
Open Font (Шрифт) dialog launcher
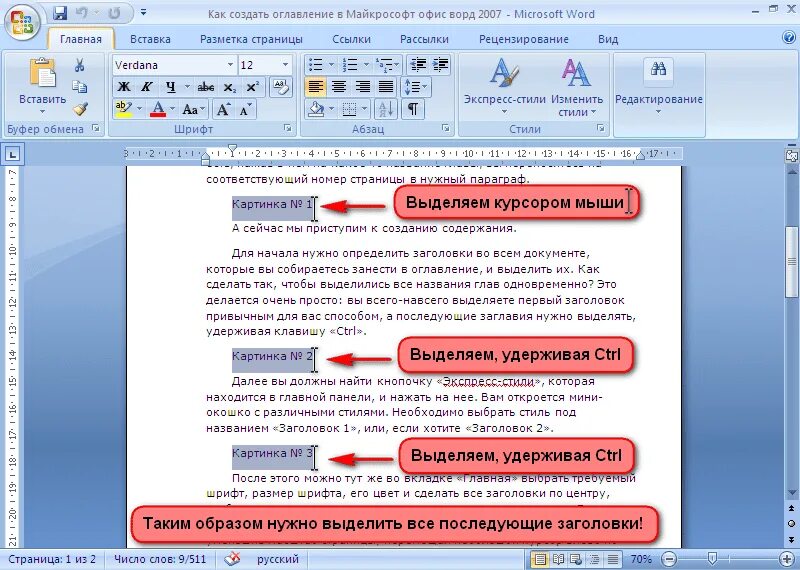pyautogui.click(x=287, y=128)
